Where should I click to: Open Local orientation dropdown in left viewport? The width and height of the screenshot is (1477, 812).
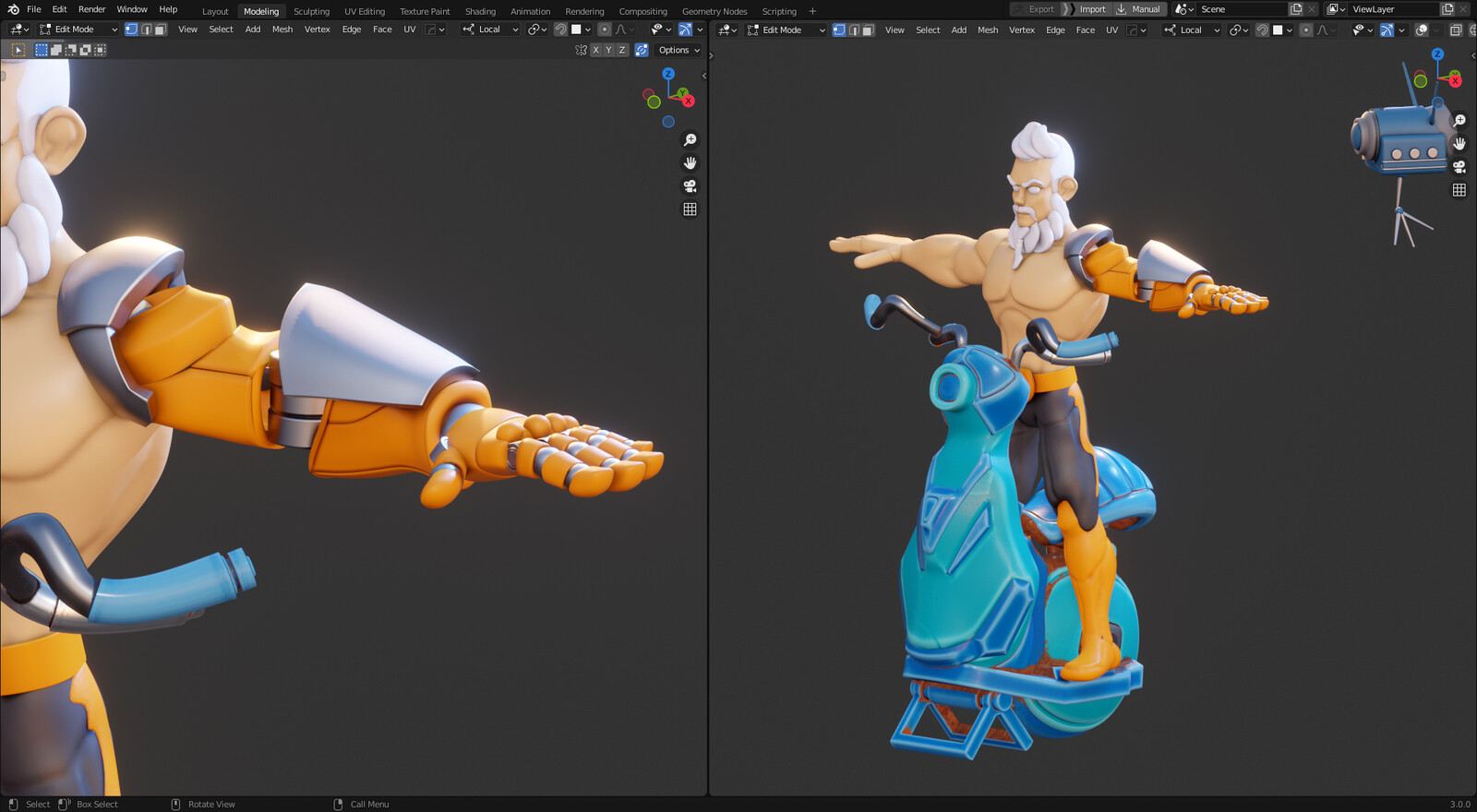(490, 30)
